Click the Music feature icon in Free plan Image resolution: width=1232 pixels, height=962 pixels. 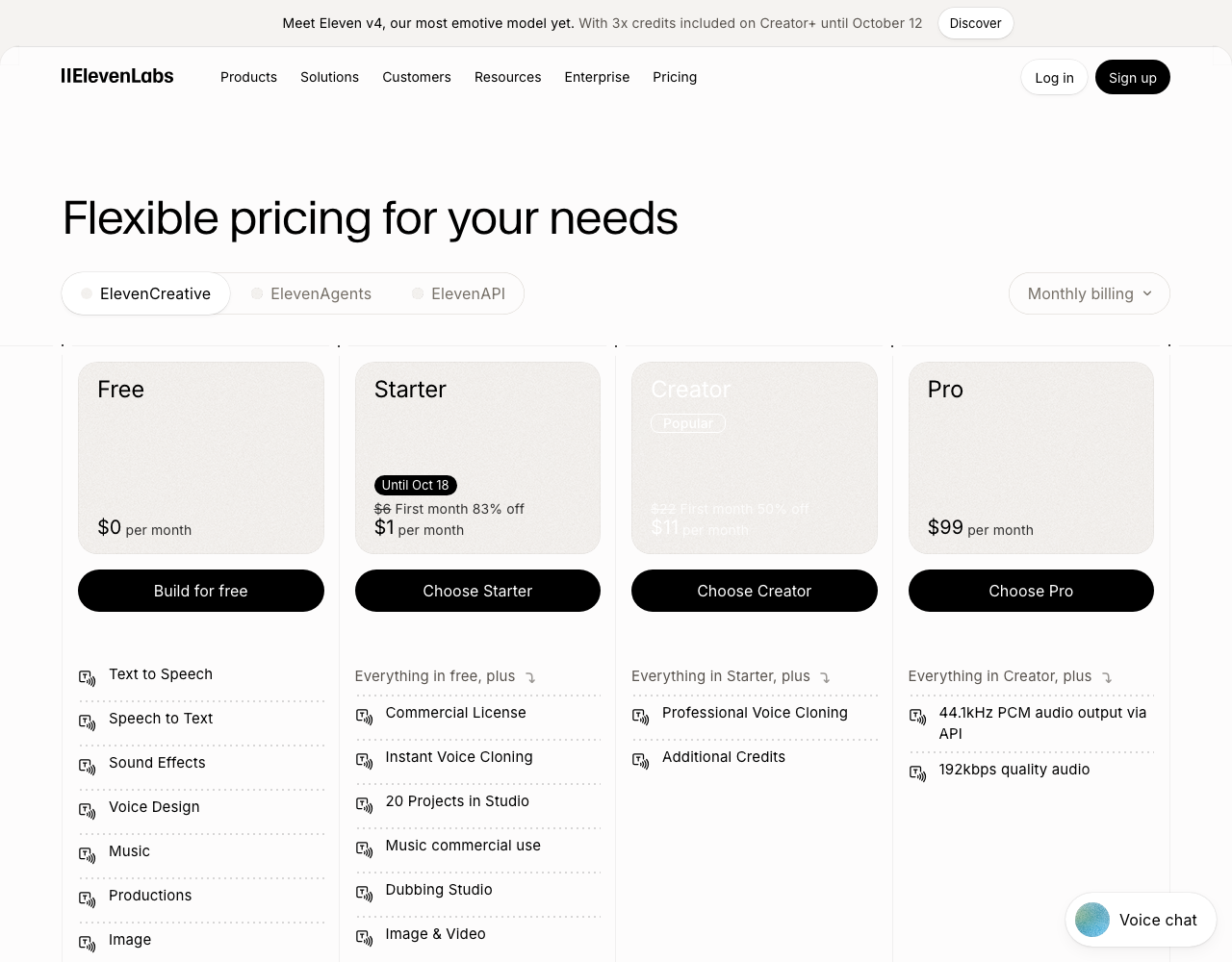[x=87, y=855]
